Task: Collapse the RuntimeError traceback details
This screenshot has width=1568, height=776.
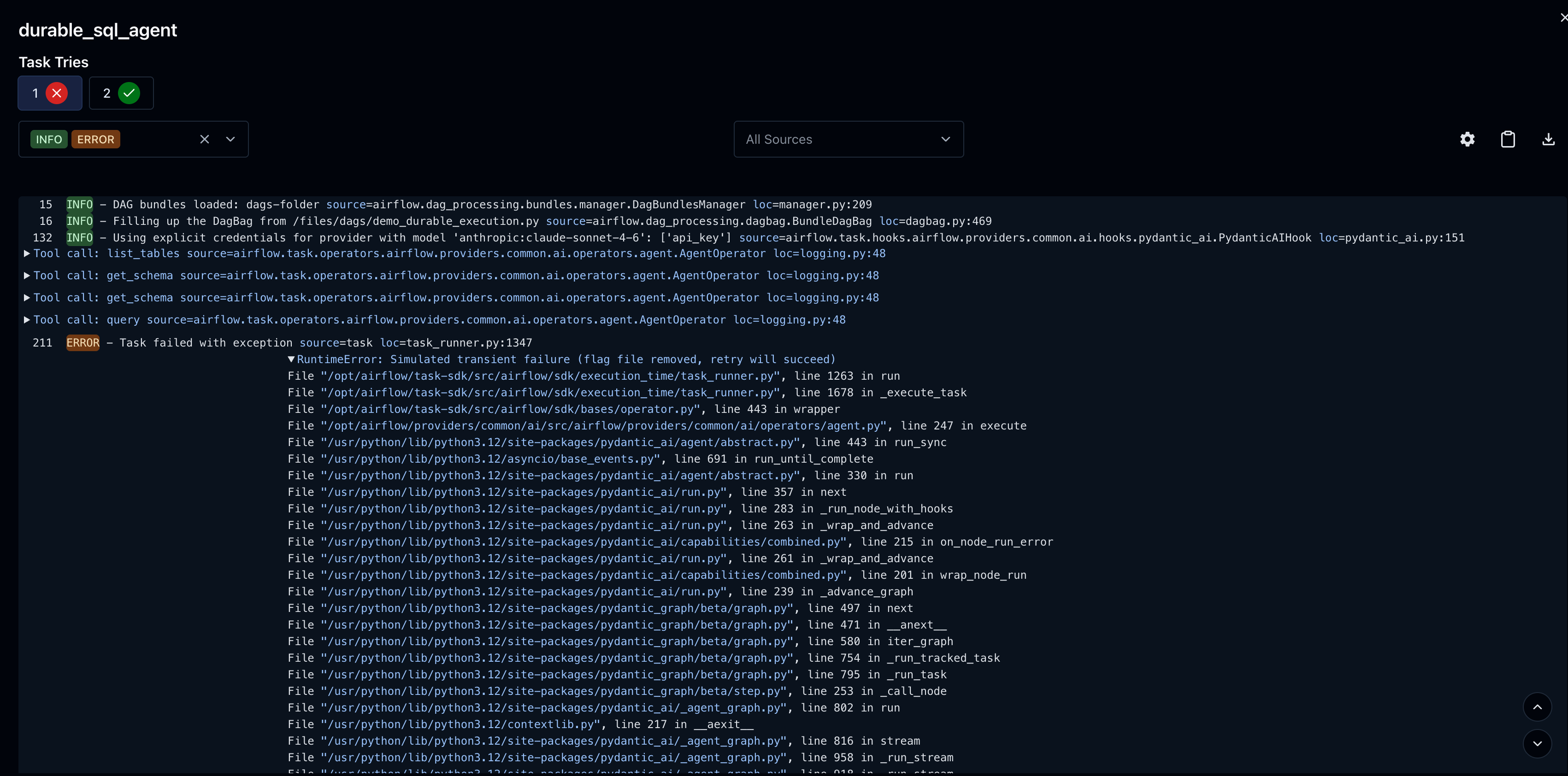Action: (x=291, y=359)
